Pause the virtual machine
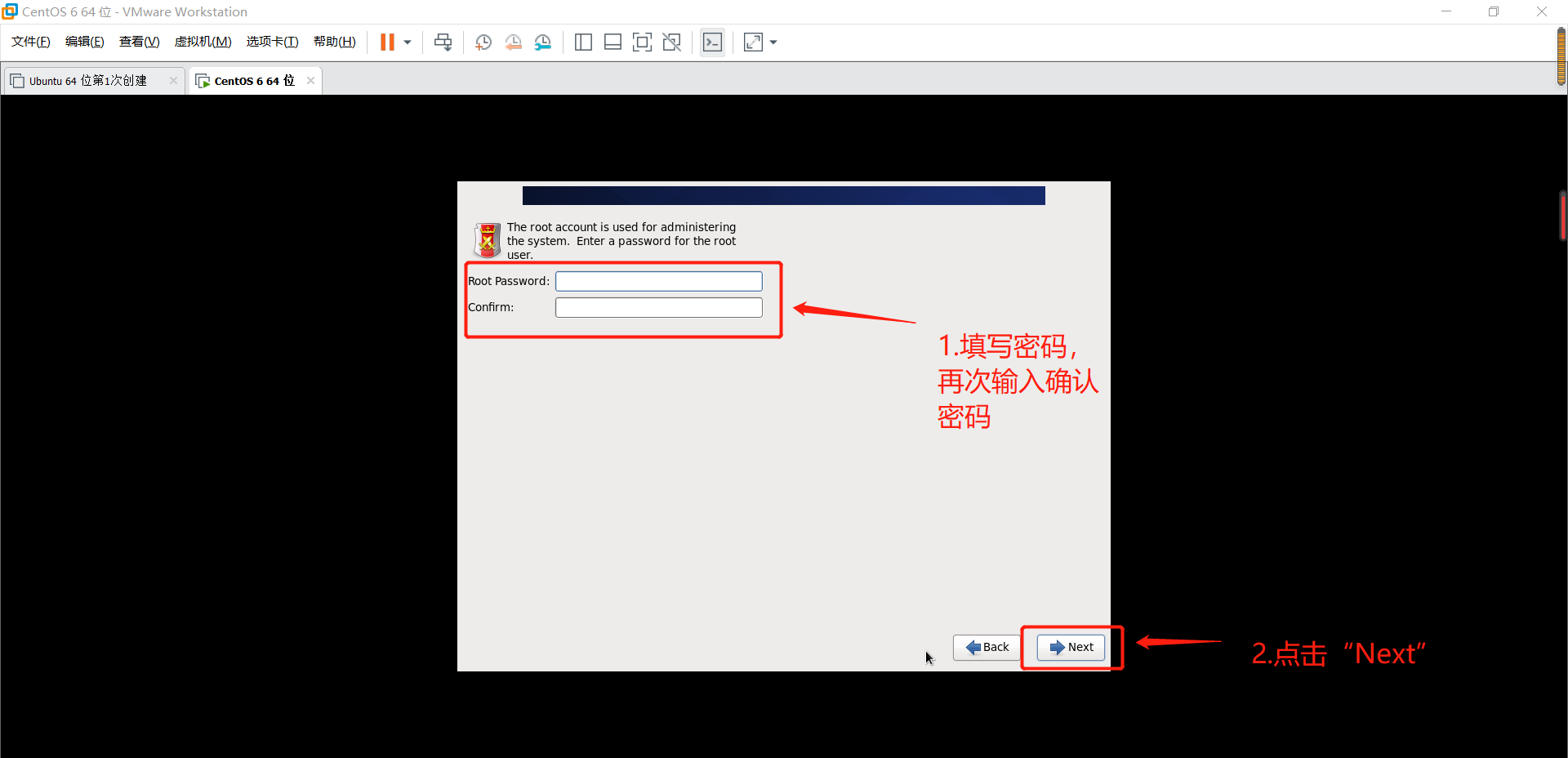The image size is (1568, 758). coord(387,42)
